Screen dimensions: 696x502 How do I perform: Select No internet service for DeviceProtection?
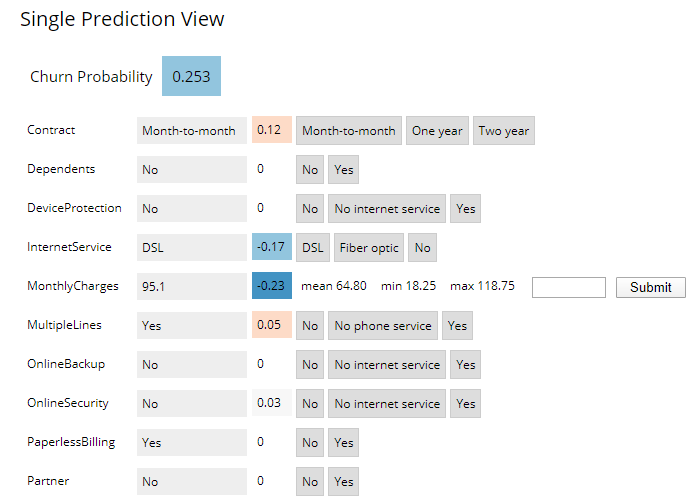(387, 209)
